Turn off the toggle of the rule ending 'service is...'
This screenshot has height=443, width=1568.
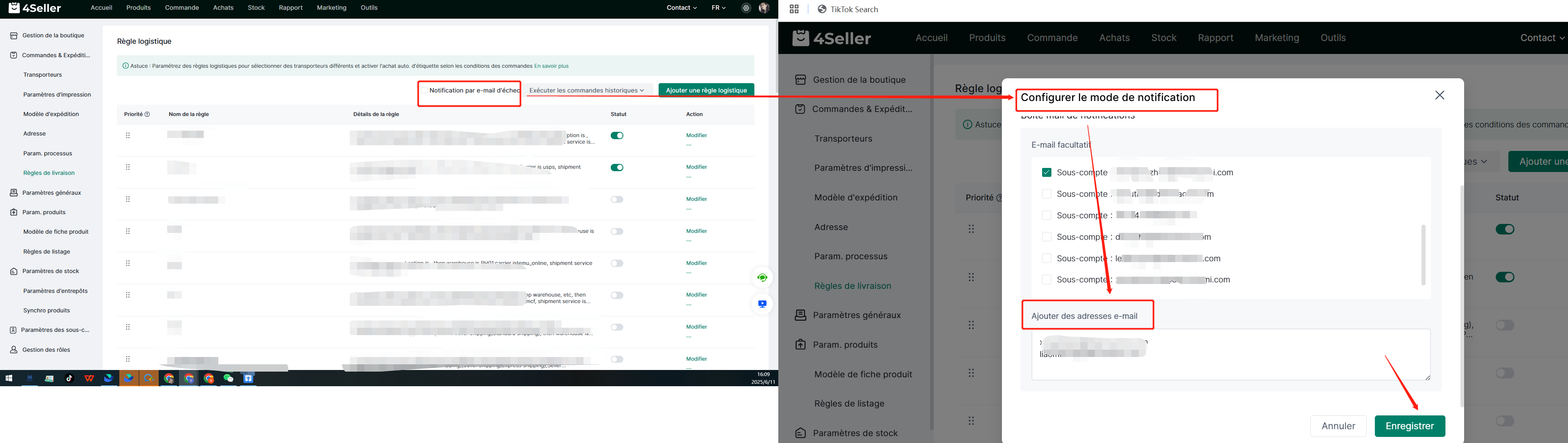(x=617, y=135)
